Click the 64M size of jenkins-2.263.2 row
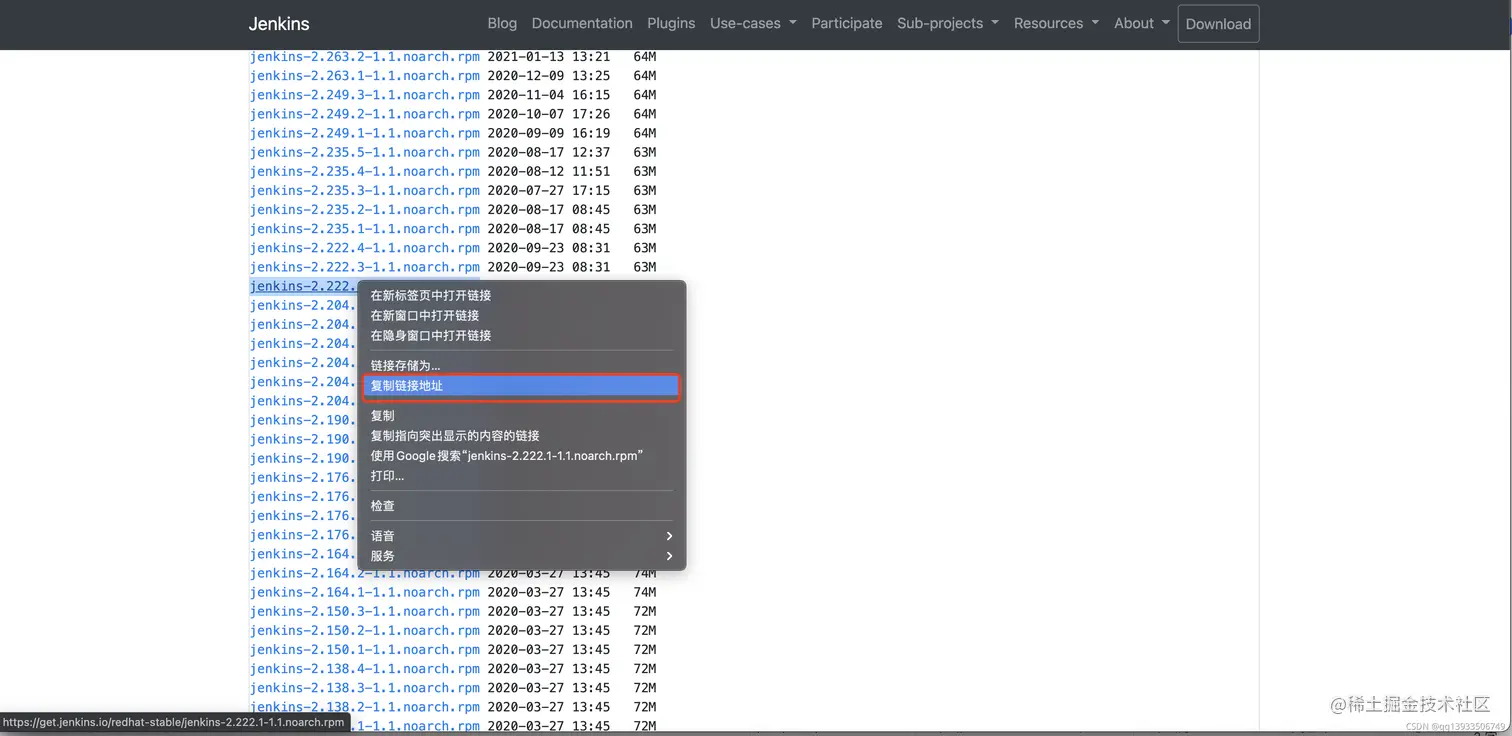 point(645,57)
